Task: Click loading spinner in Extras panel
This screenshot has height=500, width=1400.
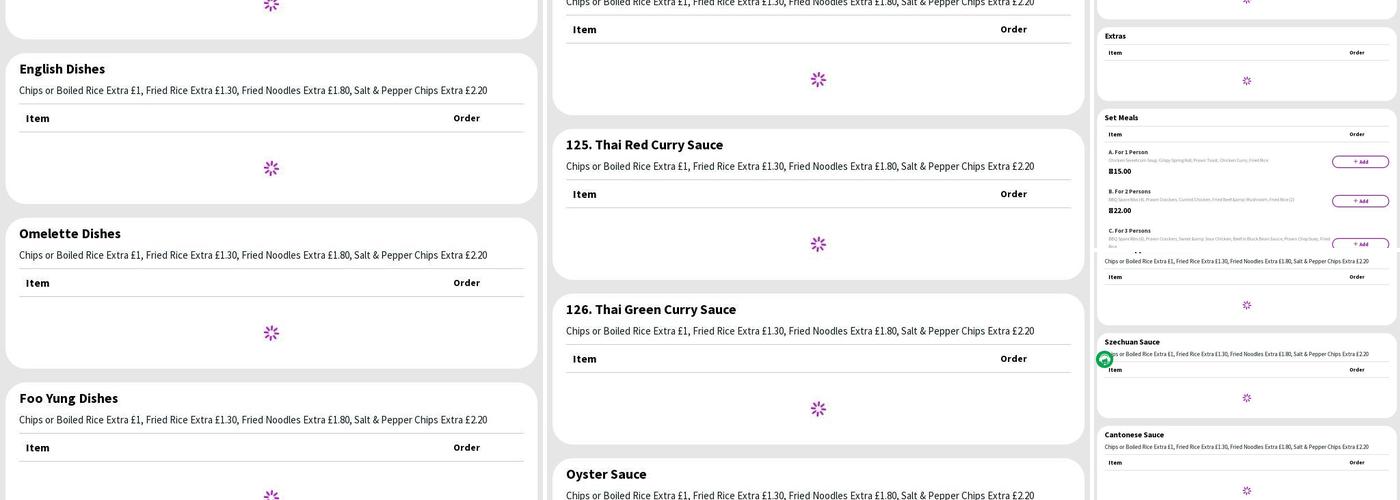Action: (x=1246, y=81)
